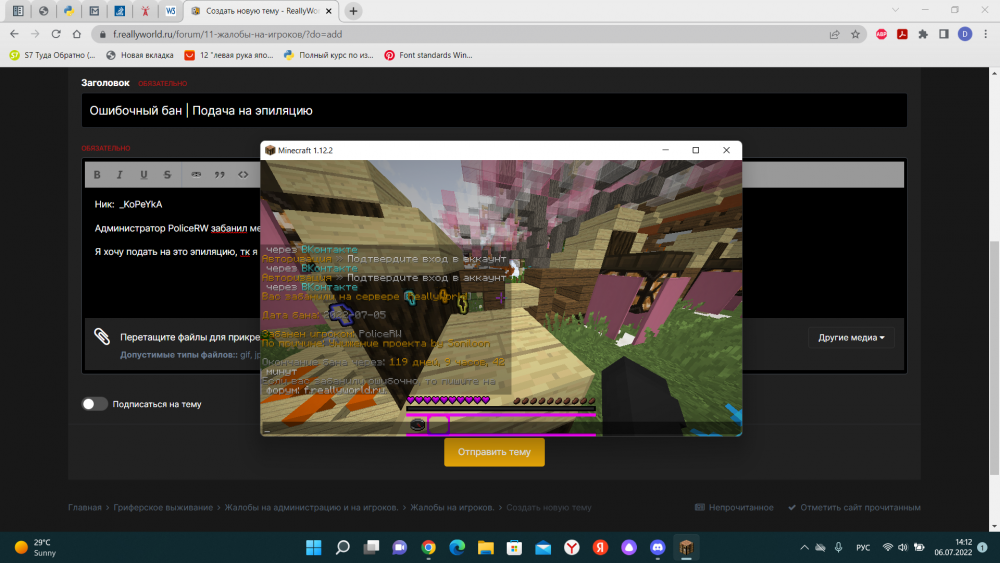Open 'Полный курс по из...' bookmark

click(x=329, y=55)
